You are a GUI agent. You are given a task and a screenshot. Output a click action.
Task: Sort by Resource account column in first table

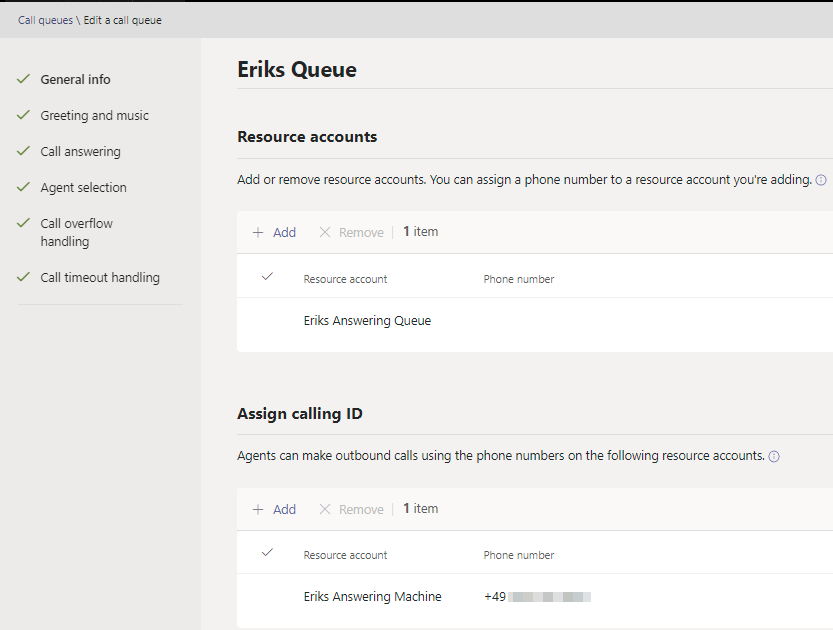[x=345, y=279]
